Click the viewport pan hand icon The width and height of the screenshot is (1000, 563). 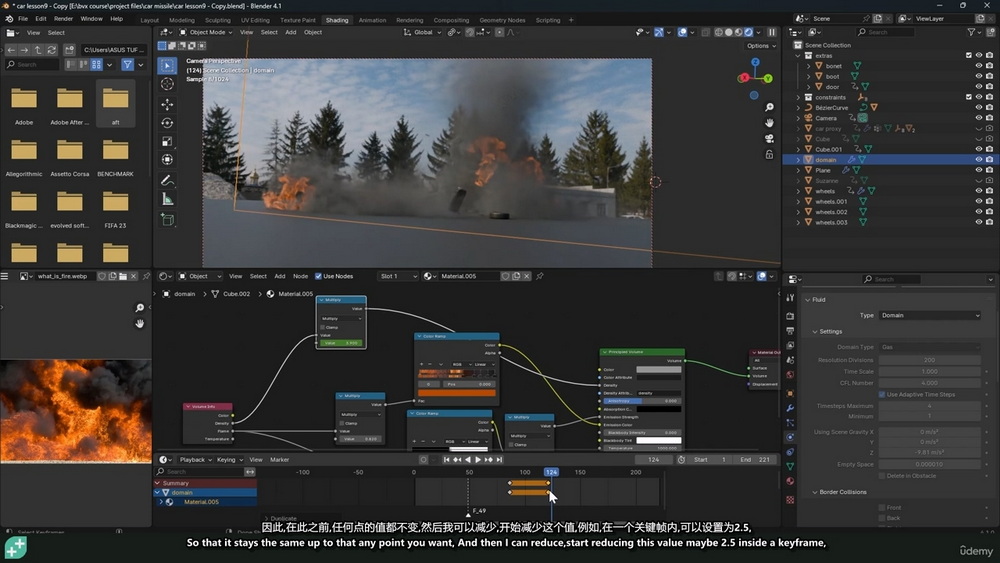(x=769, y=122)
